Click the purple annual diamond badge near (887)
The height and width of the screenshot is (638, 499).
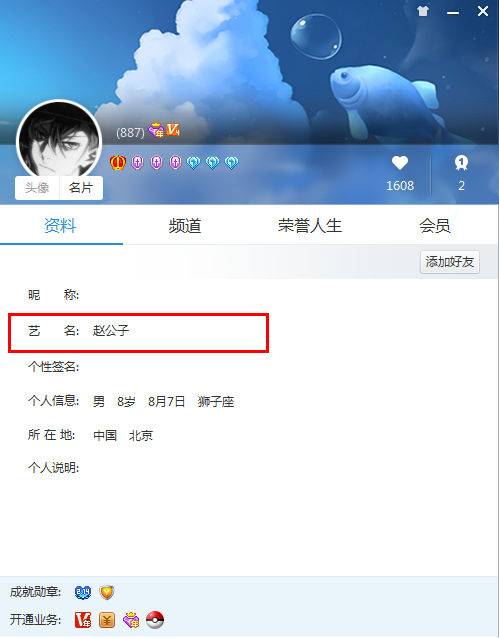[x=156, y=130]
